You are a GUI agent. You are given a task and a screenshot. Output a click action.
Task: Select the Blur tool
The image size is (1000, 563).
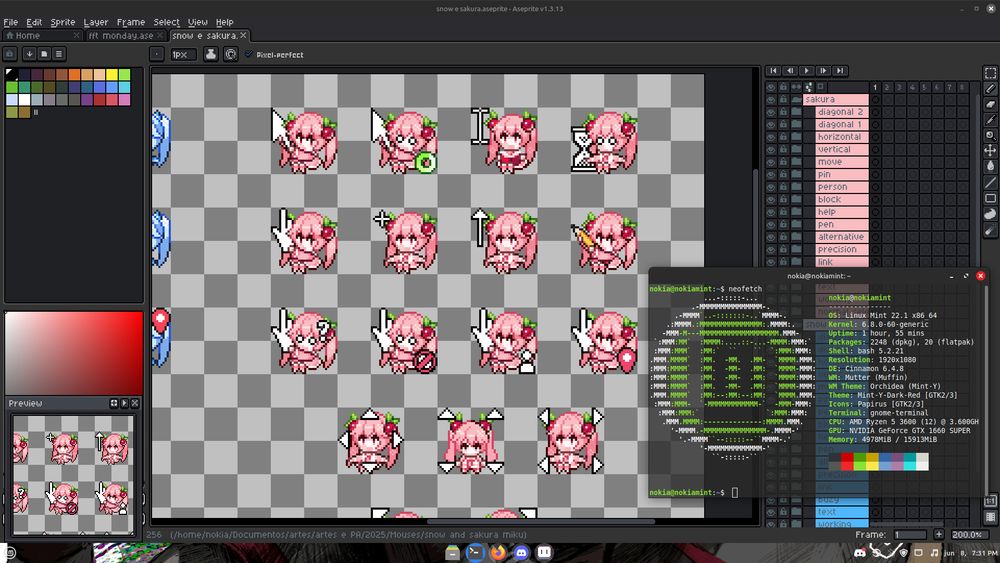990,230
